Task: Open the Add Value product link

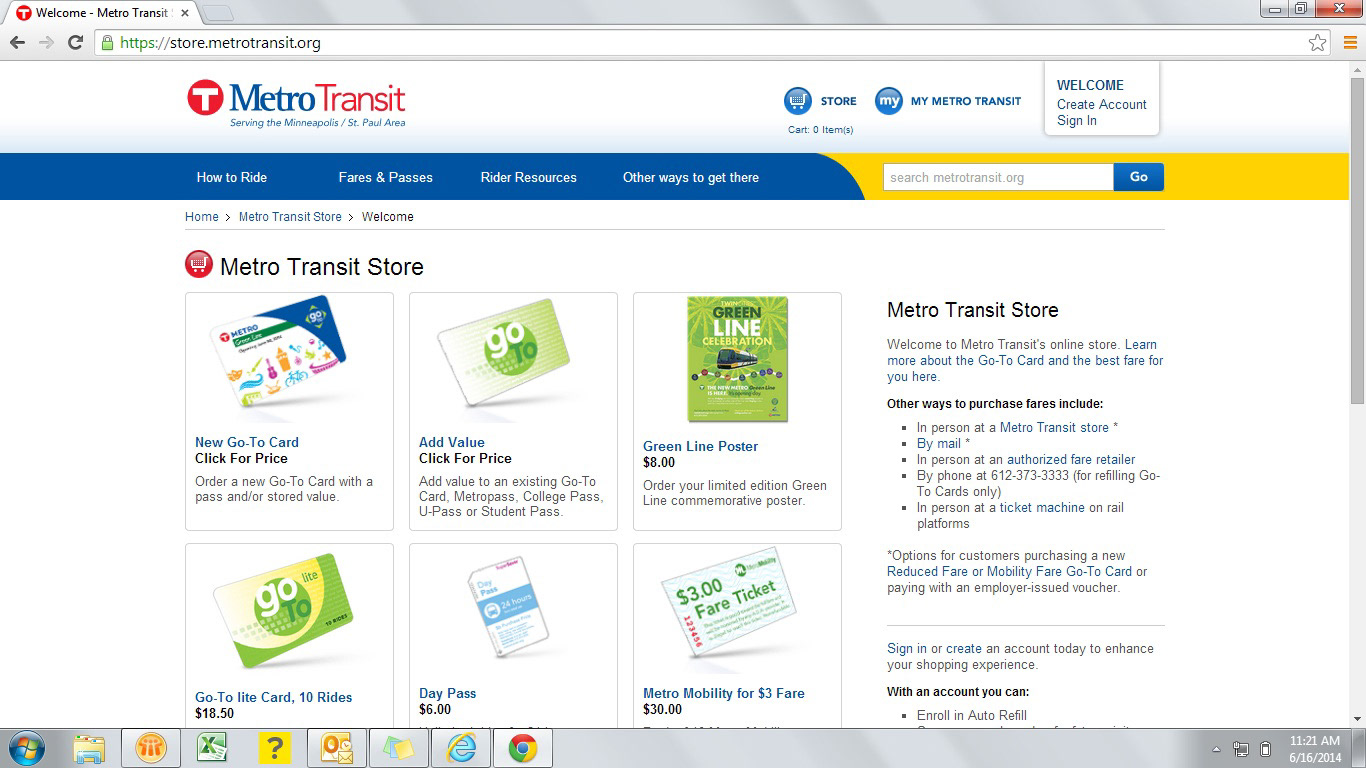Action: click(452, 442)
